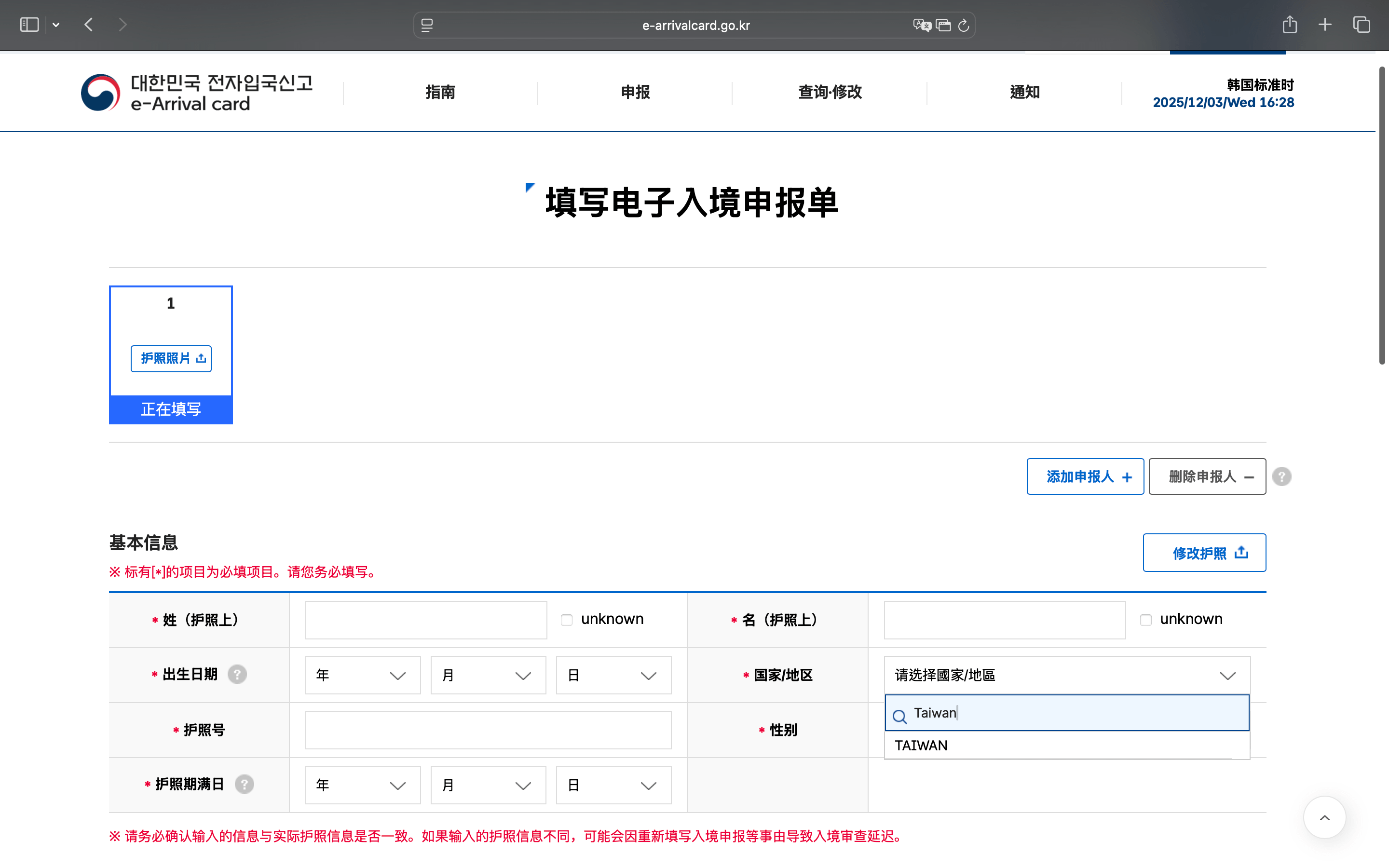This screenshot has height=868, width=1389.
Task: Enable unknown for the given name field
Action: click(x=1146, y=620)
